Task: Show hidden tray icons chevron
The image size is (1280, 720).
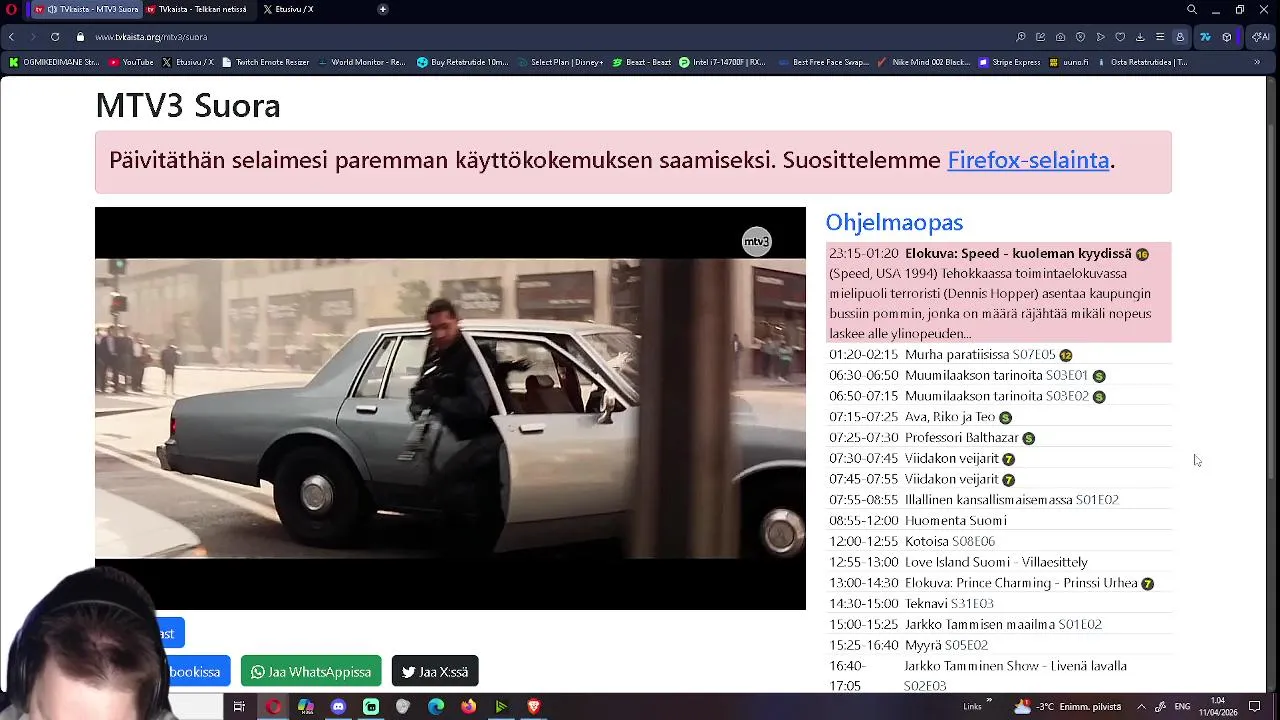Action: click(x=1141, y=707)
